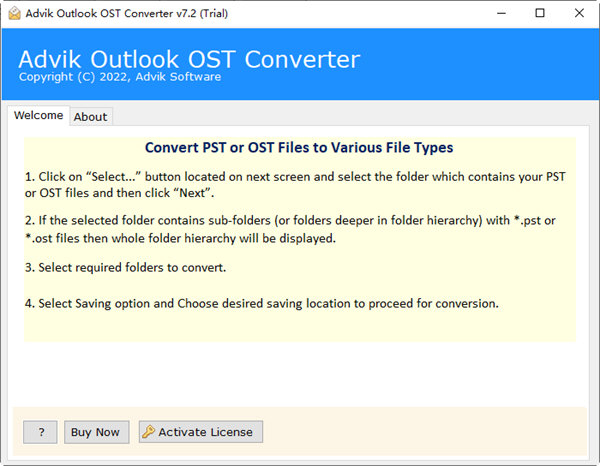Screen dimensions: 600x466
Task: Open help with the question mark button
Action: click(x=40, y=432)
